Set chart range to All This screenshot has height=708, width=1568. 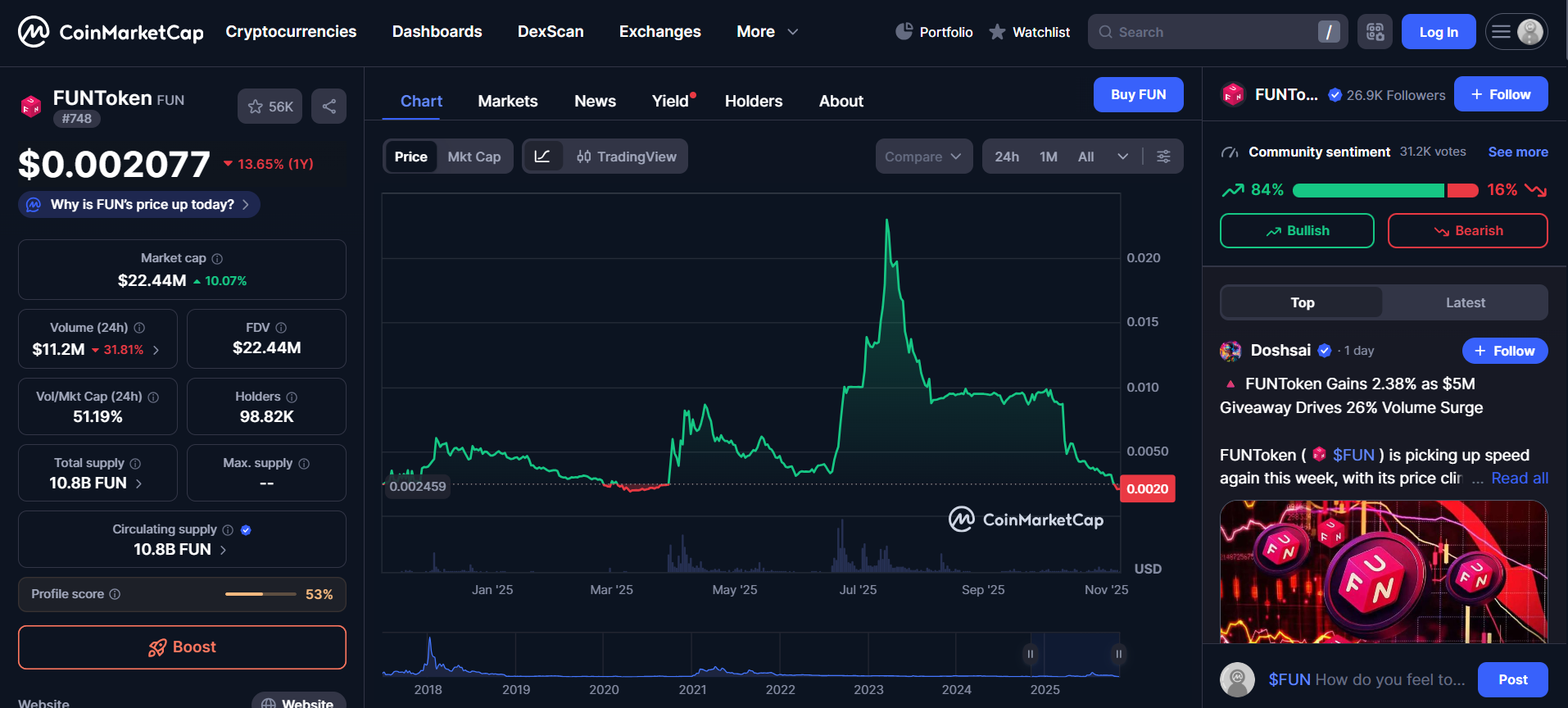pos(1085,157)
